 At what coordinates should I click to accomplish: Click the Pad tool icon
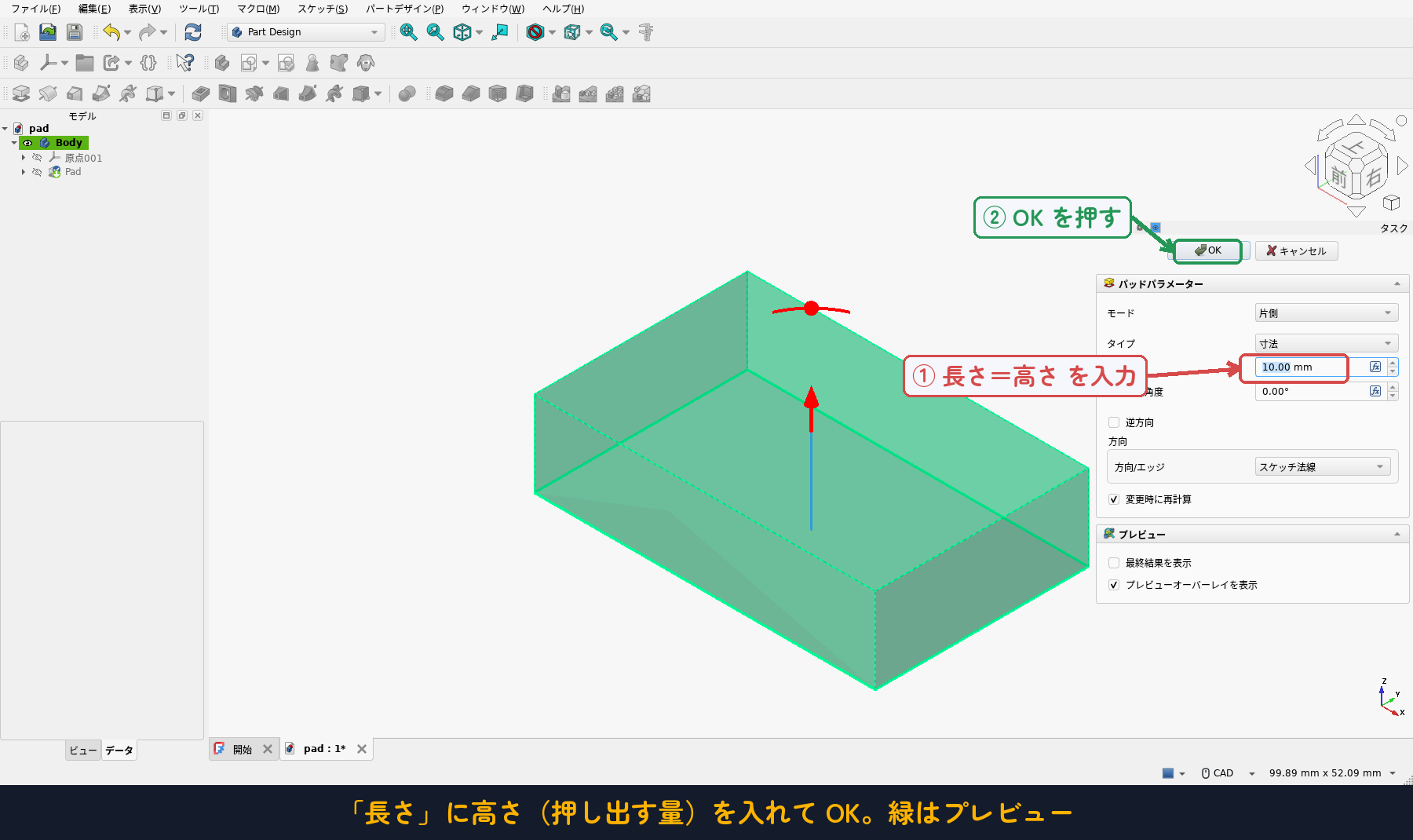pyautogui.click(x=21, y=94)
